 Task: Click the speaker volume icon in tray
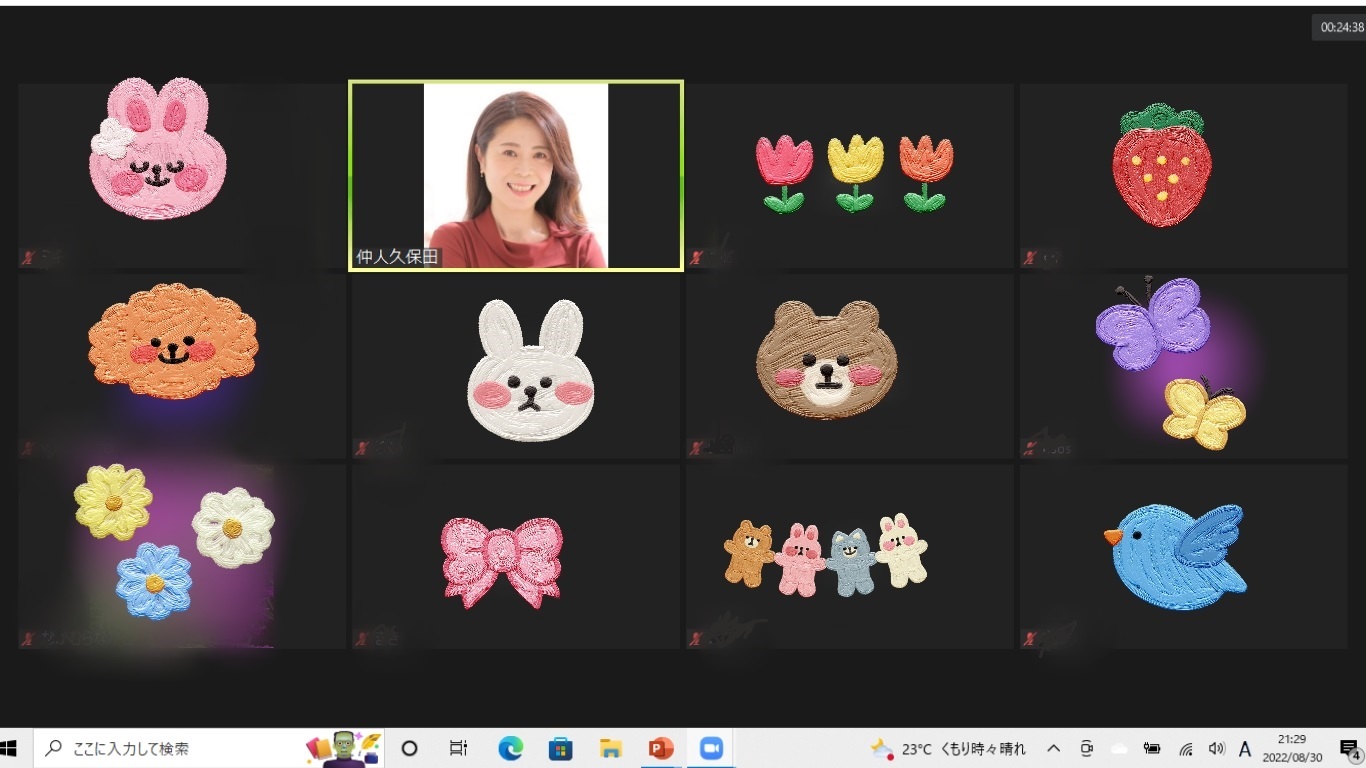[1216, 748]
